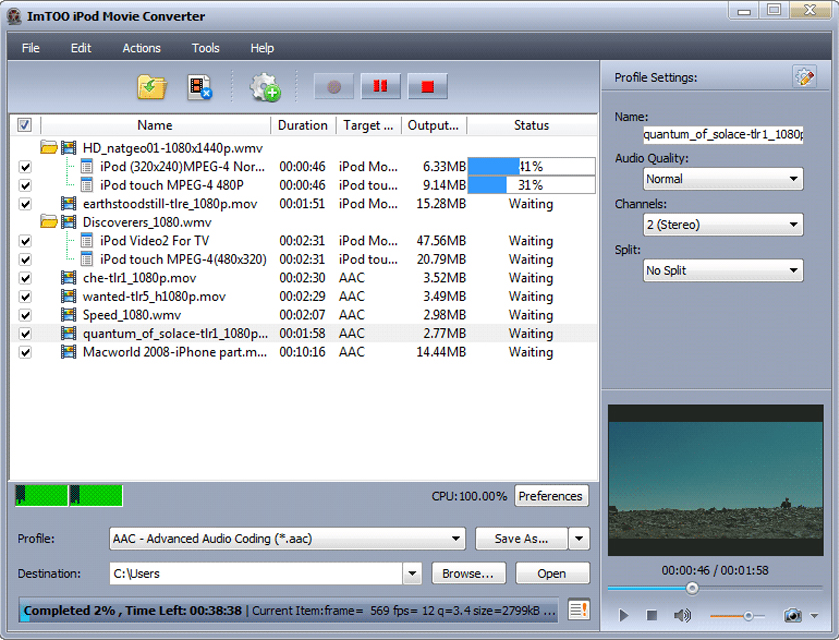Mute the preview volume speaker icon
The height and width of the screenshot is (640, 839).
pyautogui.click(x=682, y=616)
